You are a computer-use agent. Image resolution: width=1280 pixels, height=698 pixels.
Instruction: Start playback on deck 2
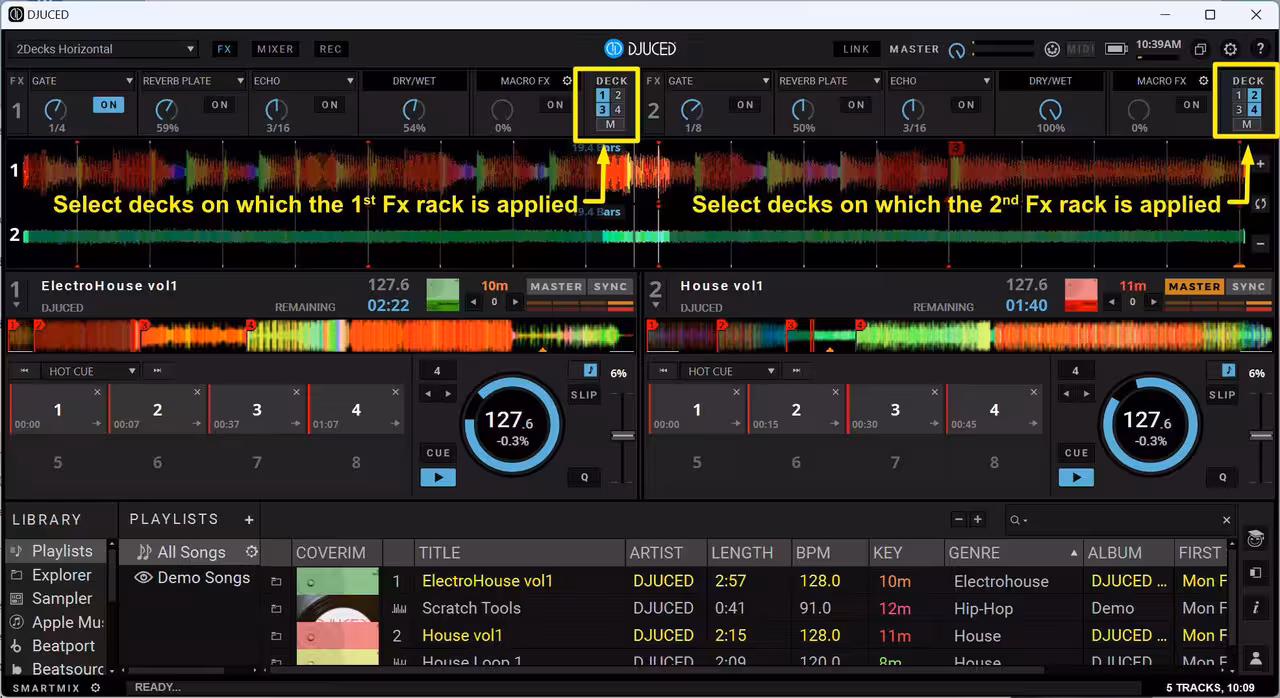[x=1076, y=477]
